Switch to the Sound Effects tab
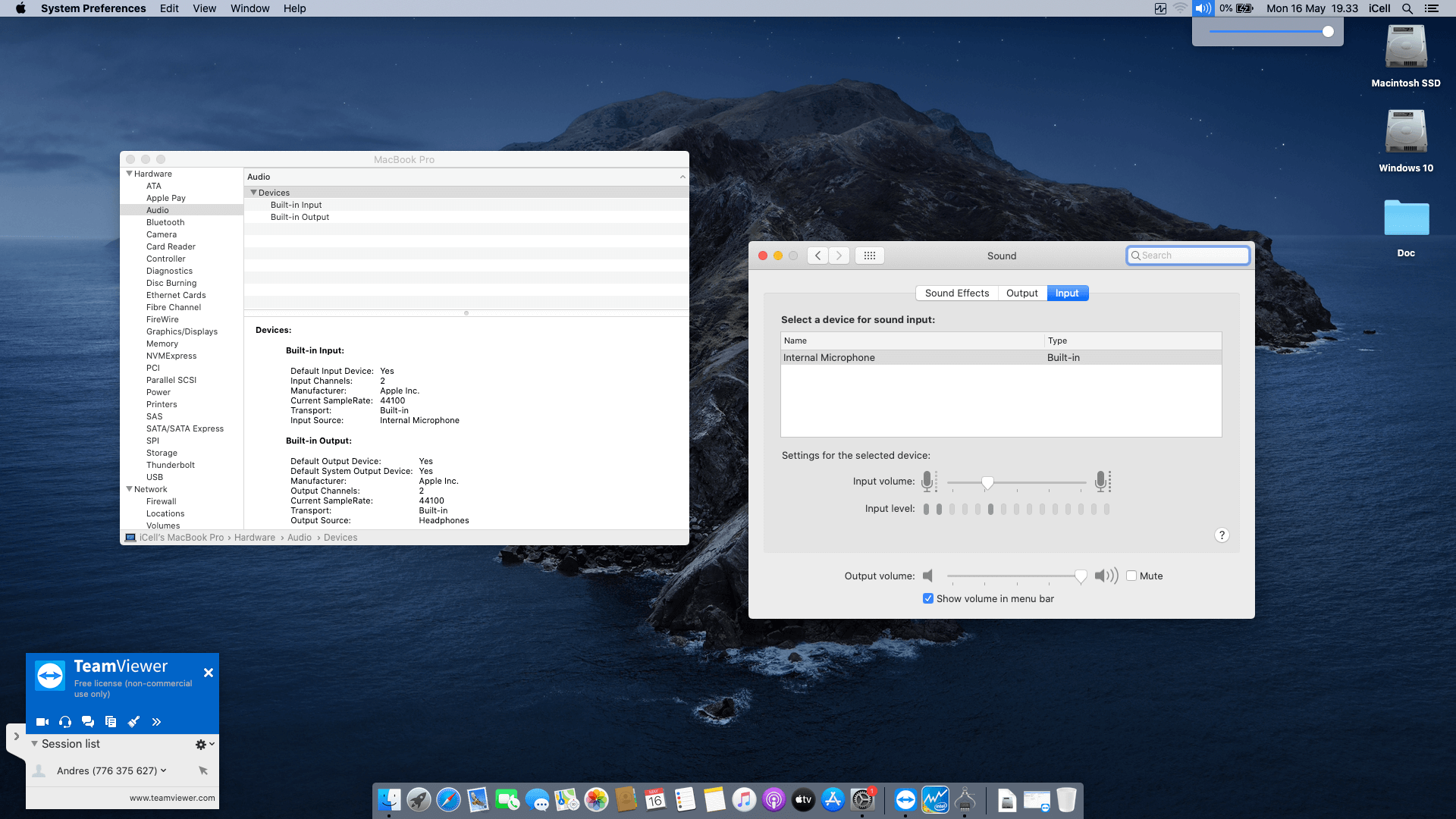Screen dimensions: 1456x819 pos(956,293)
